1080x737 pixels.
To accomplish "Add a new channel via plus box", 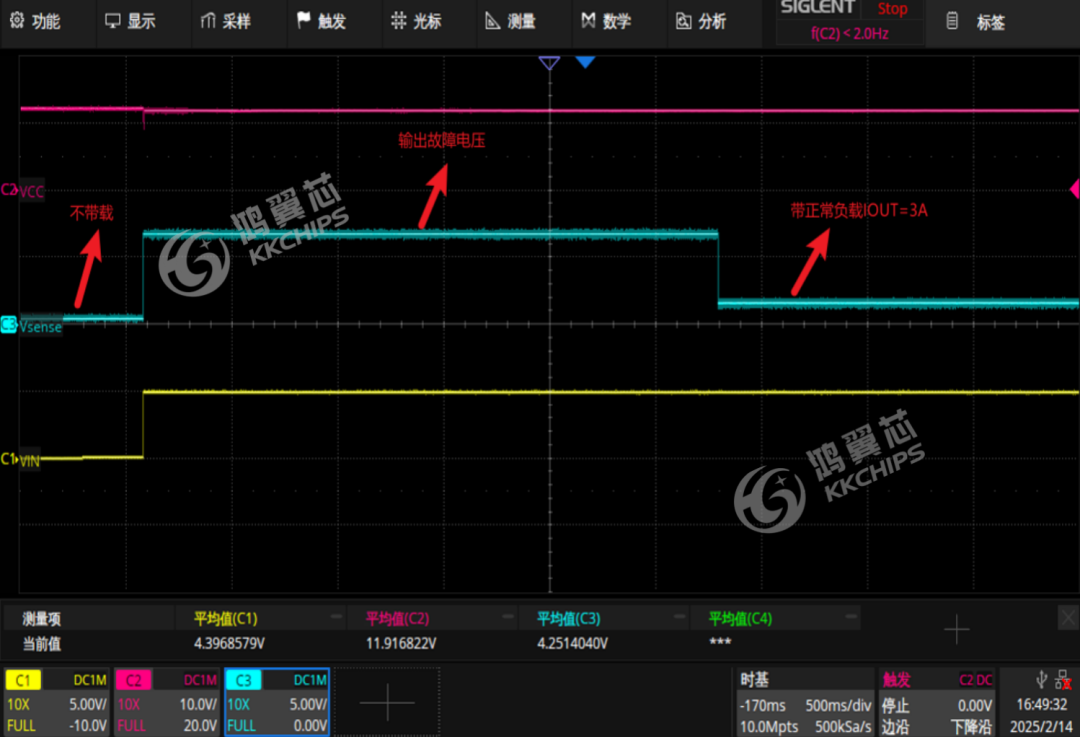I will [x=387, y=702].
